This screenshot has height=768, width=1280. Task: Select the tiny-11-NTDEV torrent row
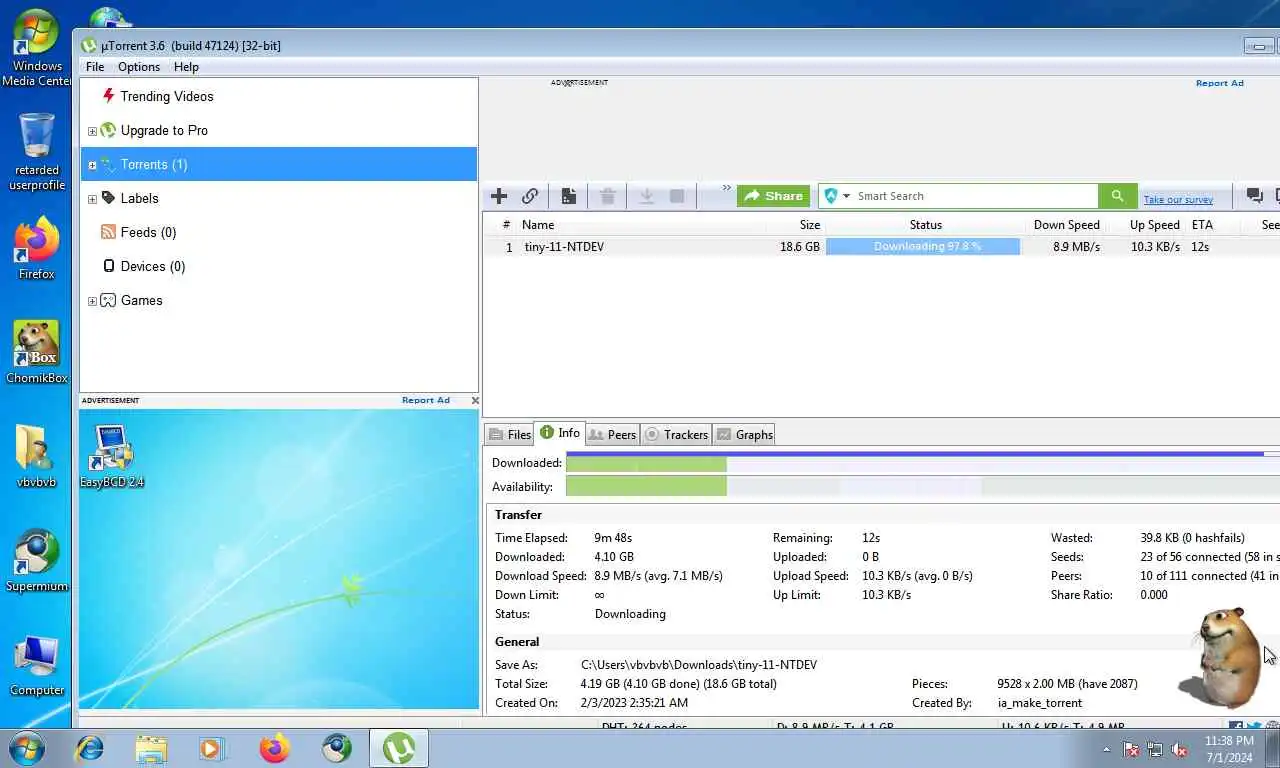(881, 247)
